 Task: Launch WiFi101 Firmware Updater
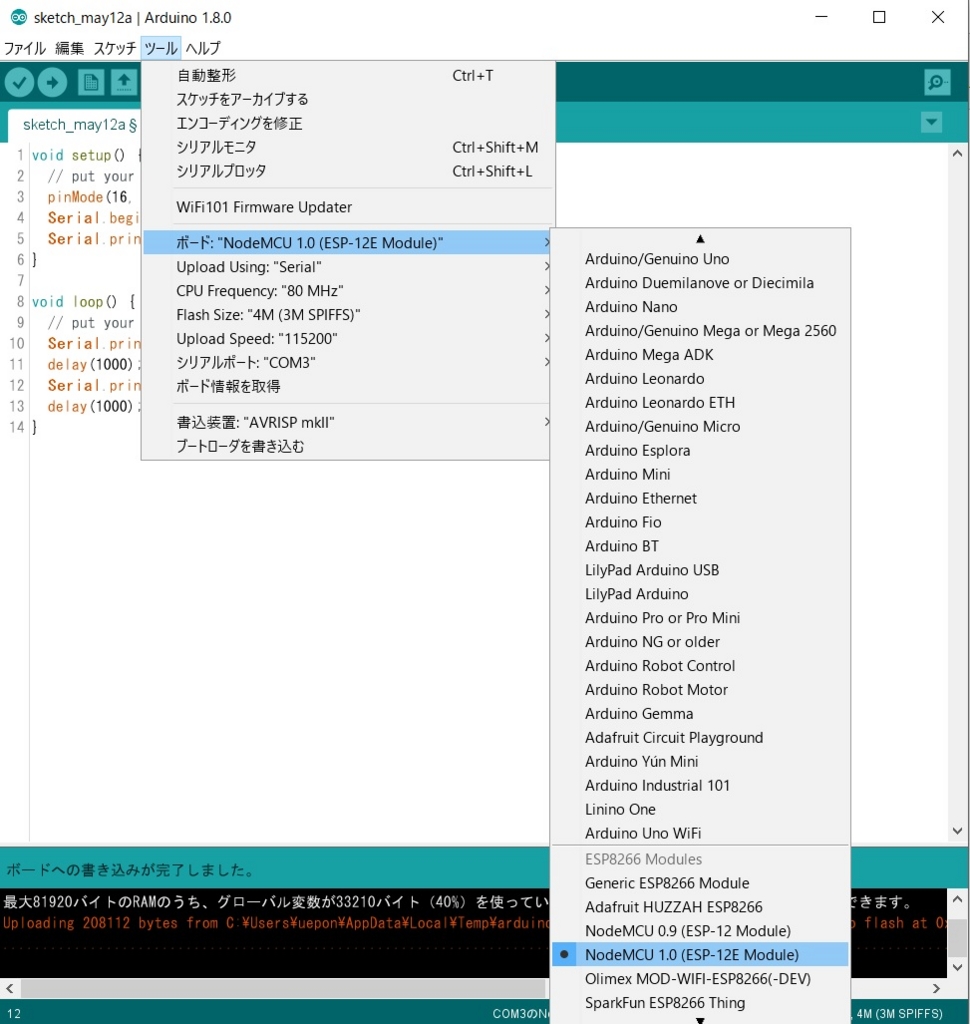point(346,207)
